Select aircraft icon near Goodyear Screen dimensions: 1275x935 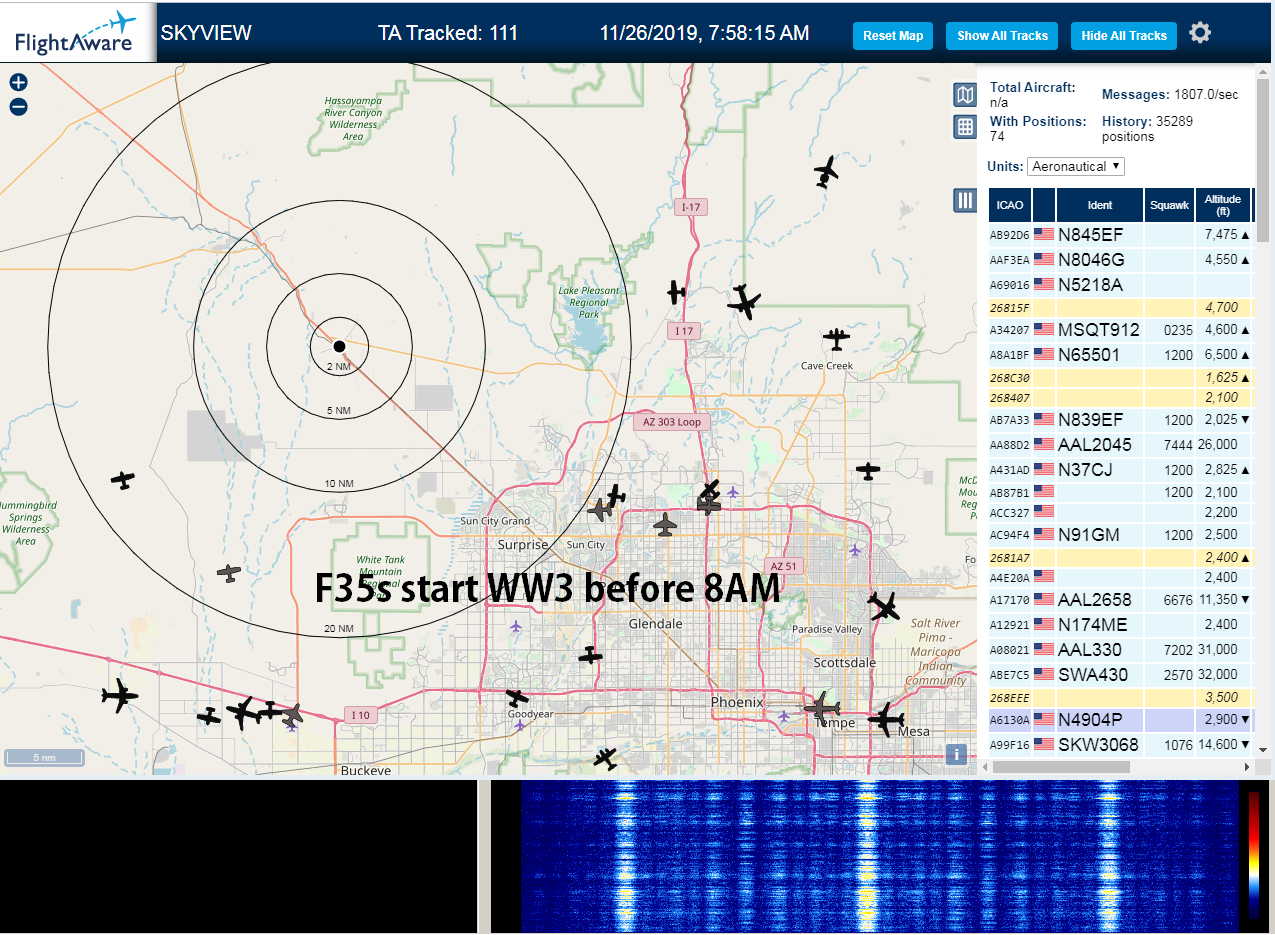click(517, 697)
